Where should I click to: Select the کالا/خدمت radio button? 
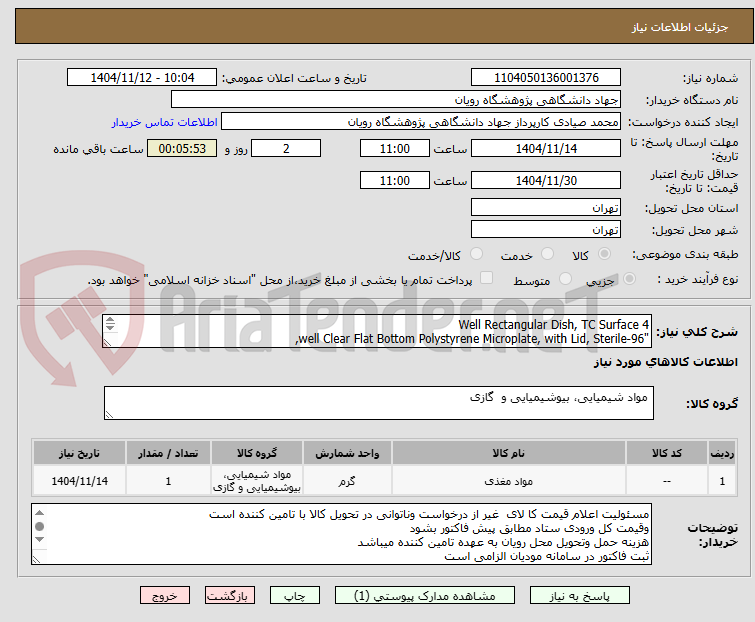(476, 254)
